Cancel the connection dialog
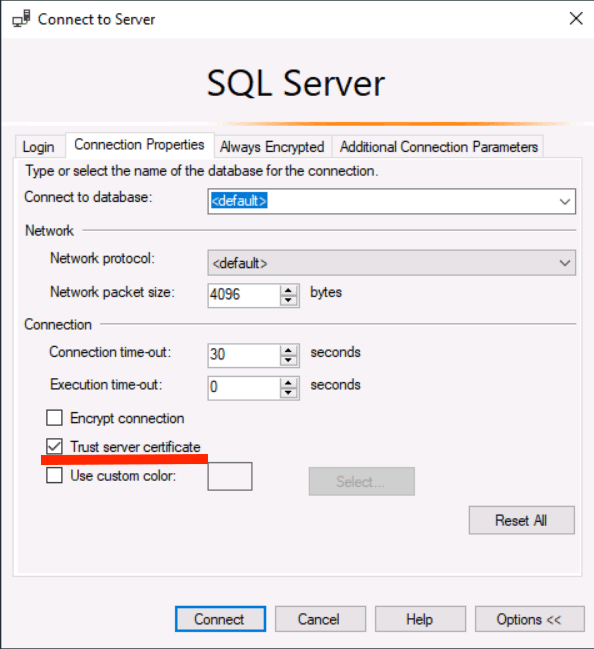The height and width of the screenshot is (649, 594). coord(320,619)
